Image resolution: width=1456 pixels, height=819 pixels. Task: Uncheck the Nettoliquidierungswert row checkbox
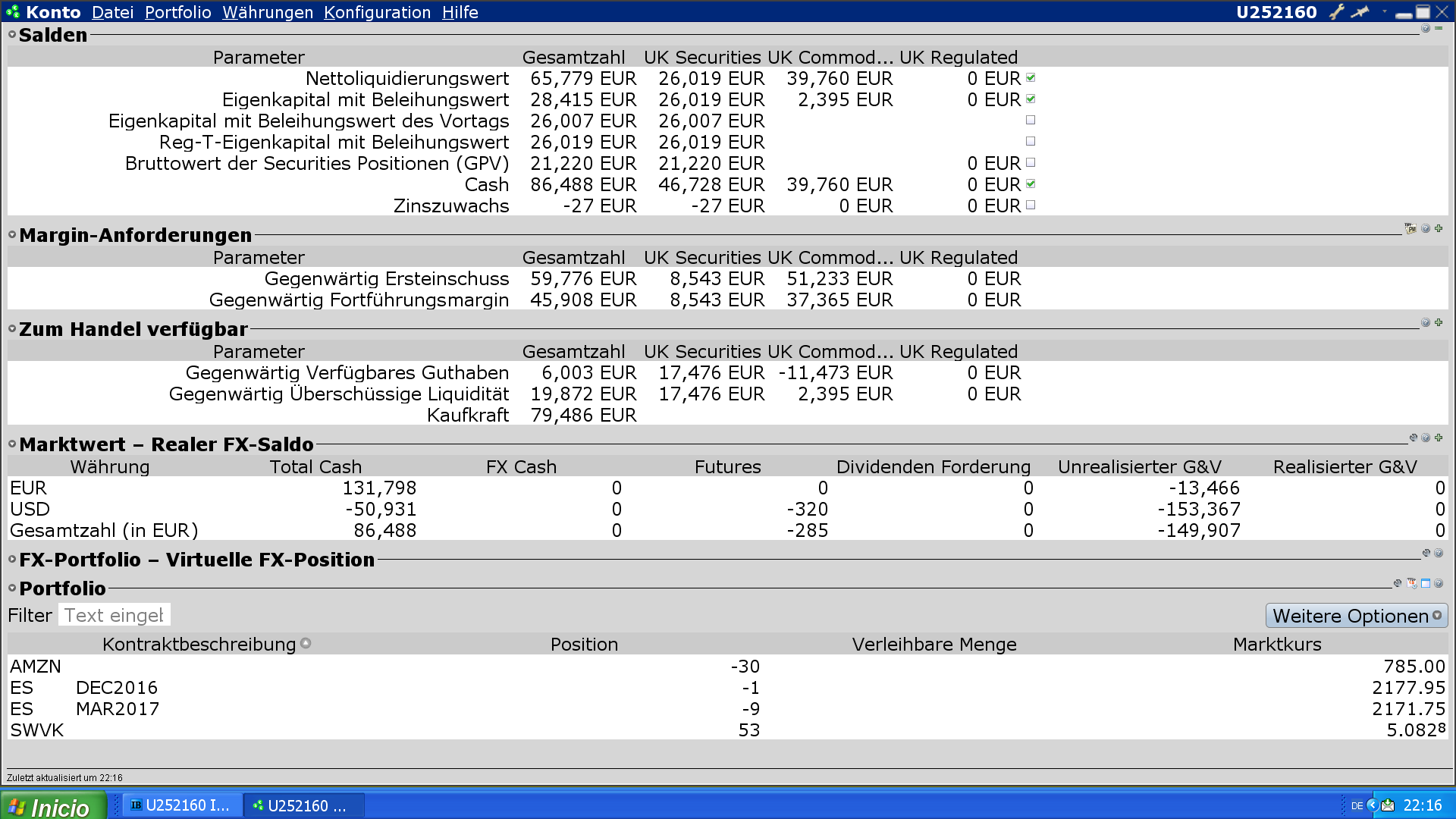click(1031, 78)
